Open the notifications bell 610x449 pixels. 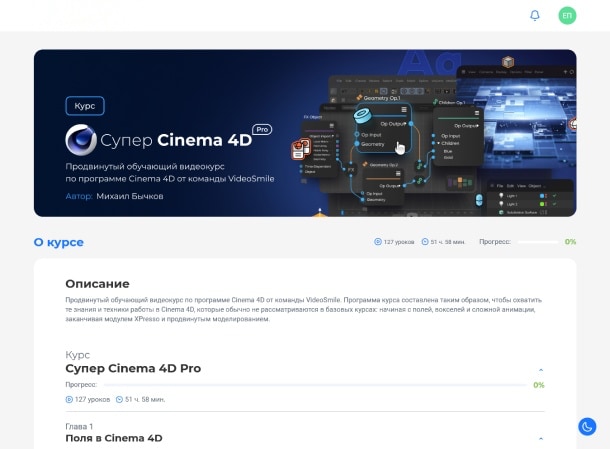pos(535,15)
